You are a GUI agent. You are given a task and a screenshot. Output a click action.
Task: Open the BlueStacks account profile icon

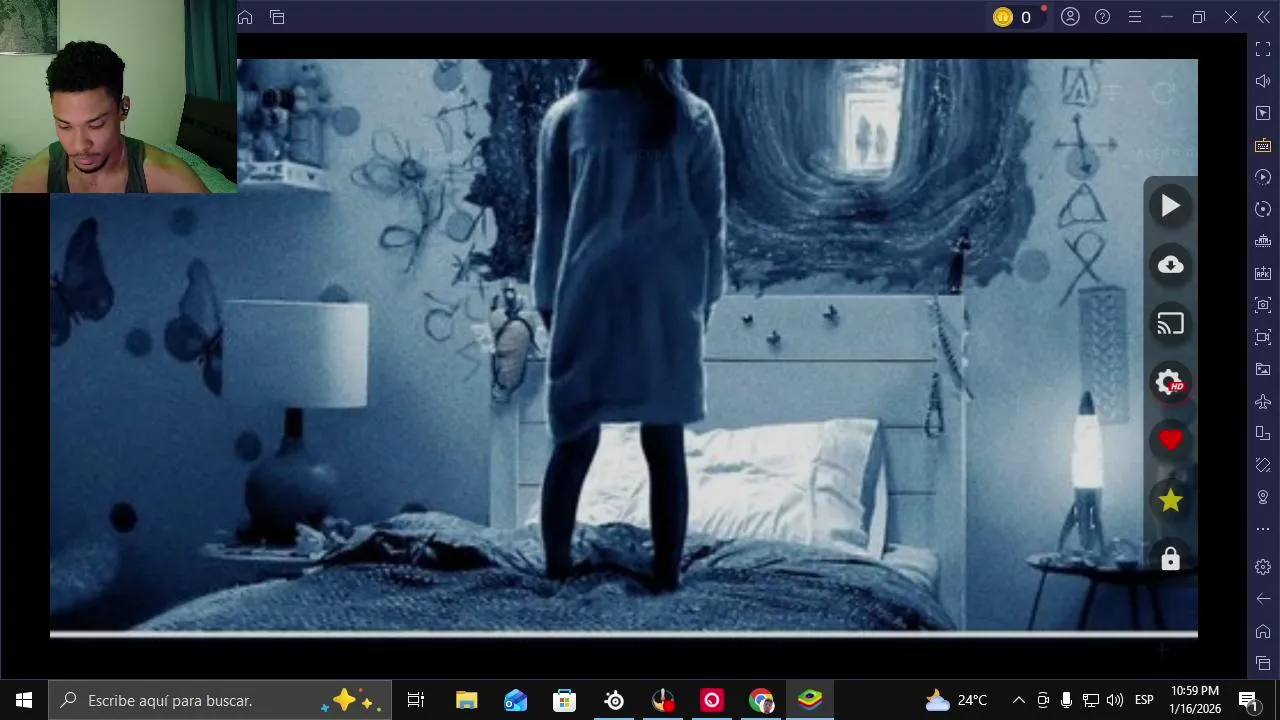(1070, 17)
